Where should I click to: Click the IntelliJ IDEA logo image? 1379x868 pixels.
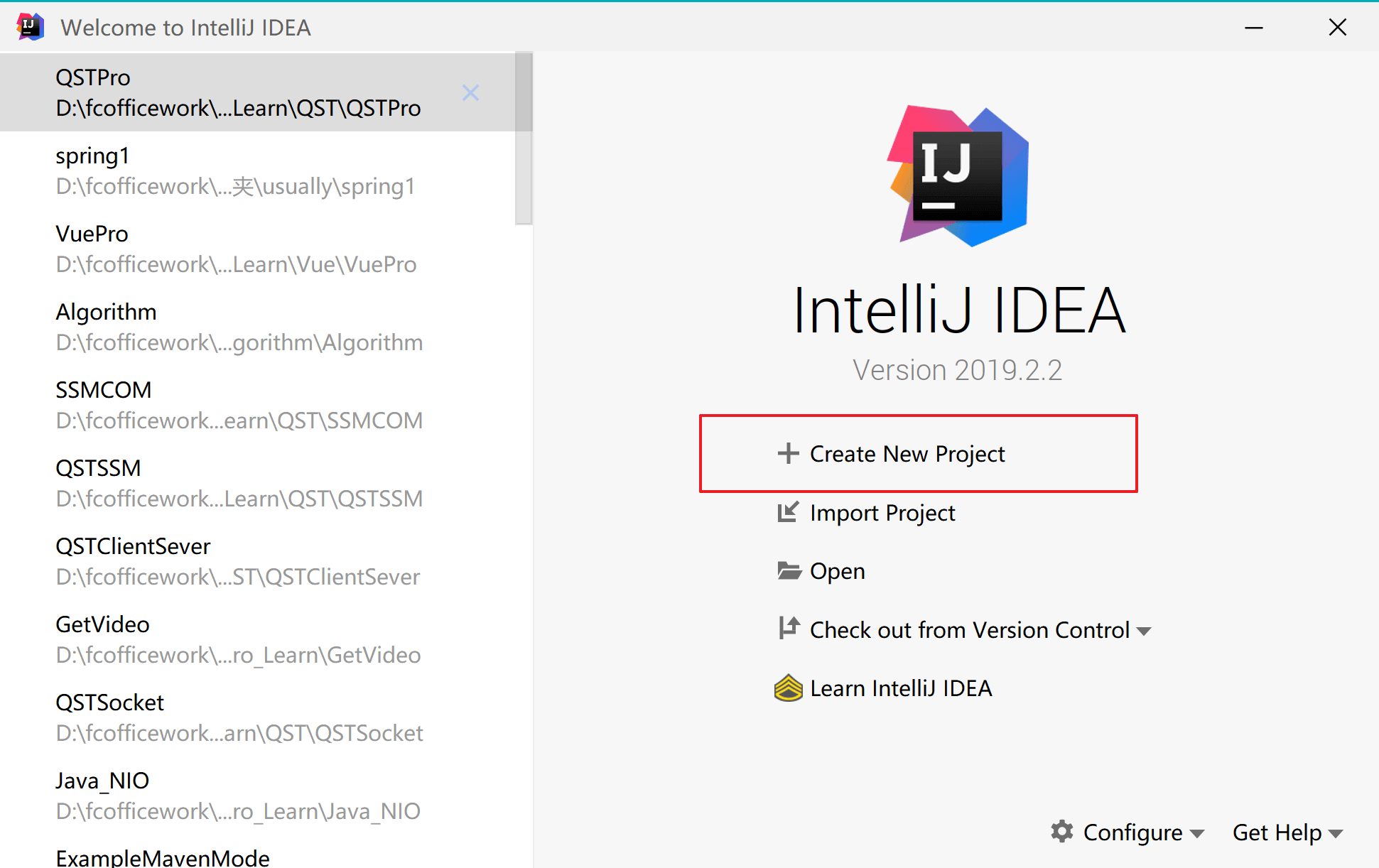point(958,177)
